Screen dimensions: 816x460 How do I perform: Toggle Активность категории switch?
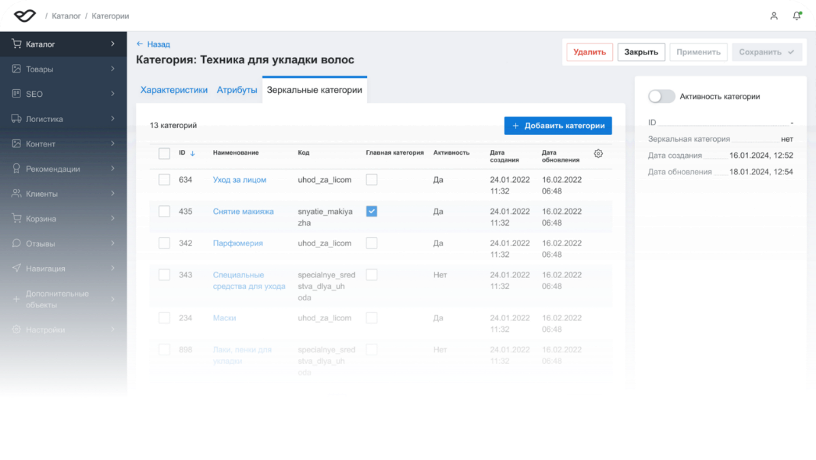(x=661, y=96)
